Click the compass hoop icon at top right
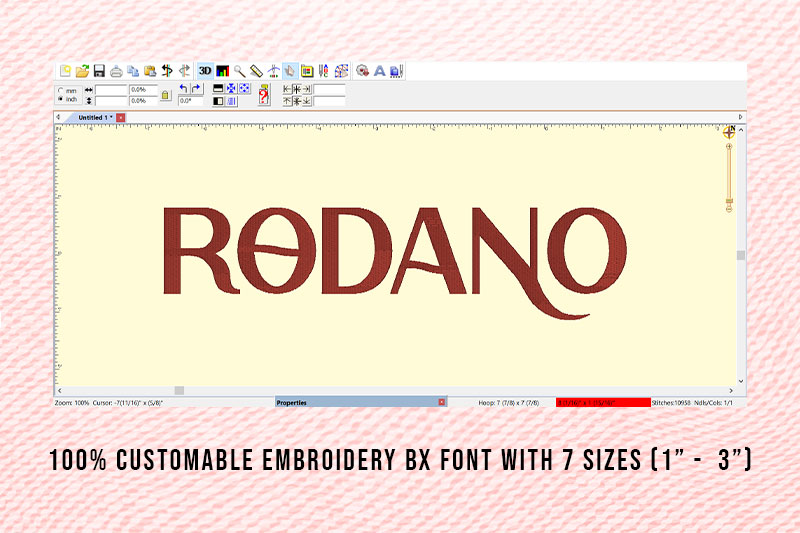This screenshot has width=800, height=533. [x=729, y=132]
